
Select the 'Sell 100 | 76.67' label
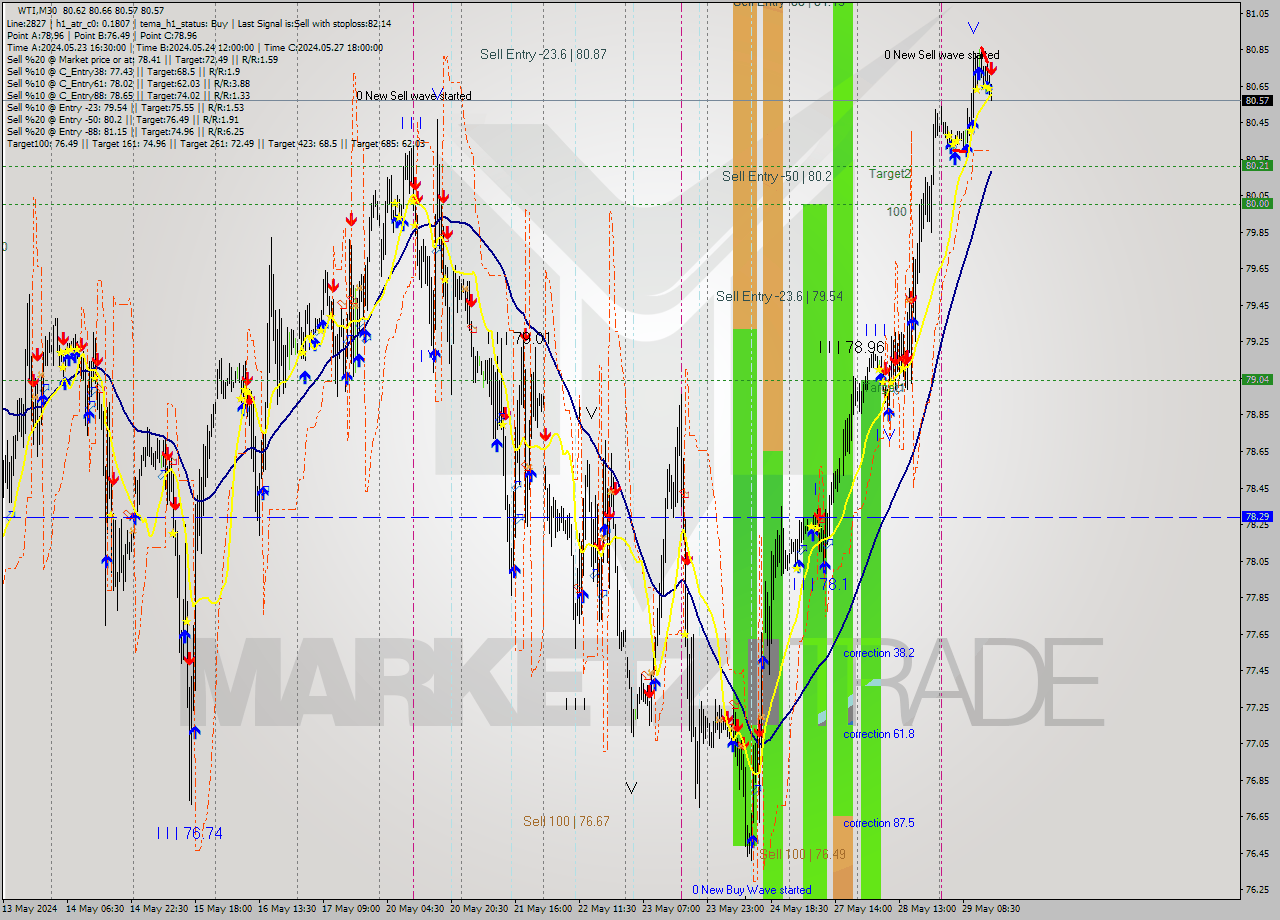[566, 821]
